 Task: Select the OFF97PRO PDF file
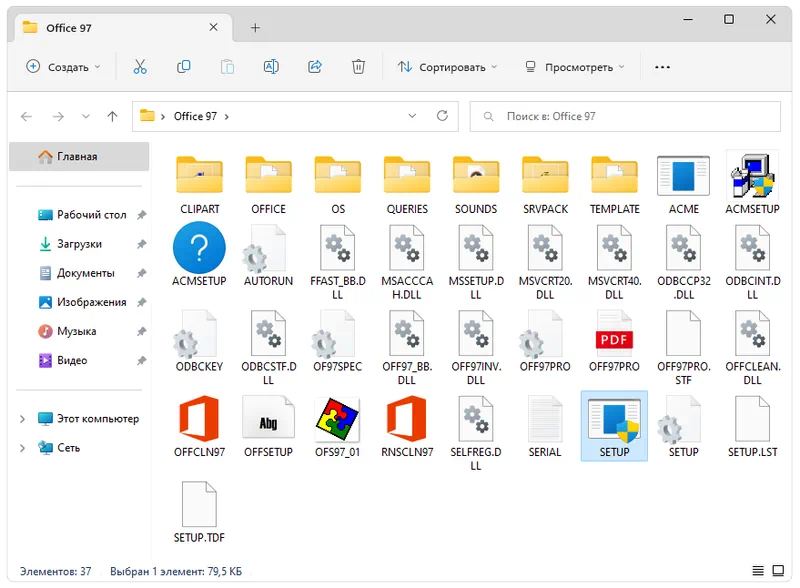point(614,342)
